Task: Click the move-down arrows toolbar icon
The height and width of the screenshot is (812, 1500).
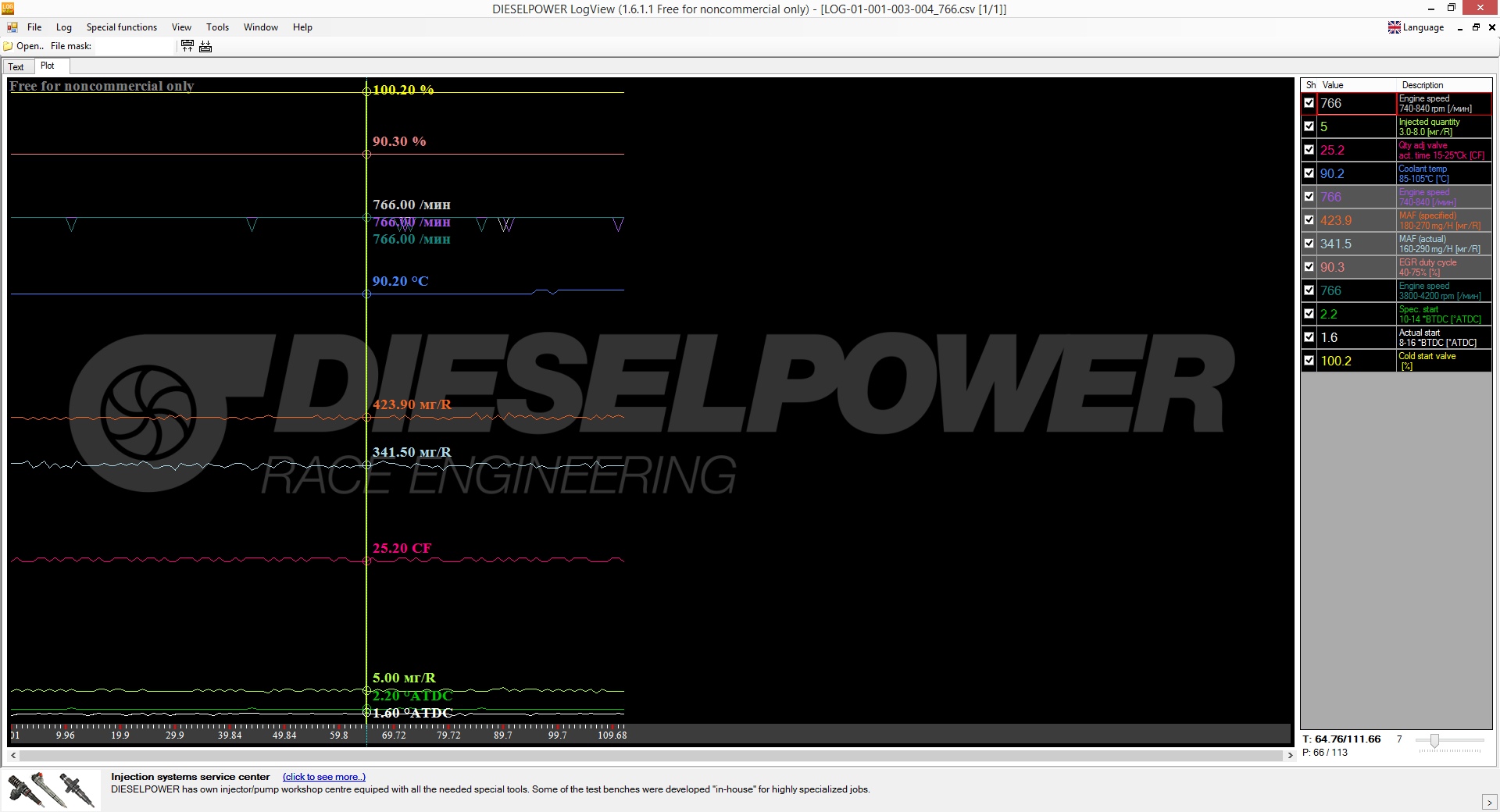Action: [205, 46]
